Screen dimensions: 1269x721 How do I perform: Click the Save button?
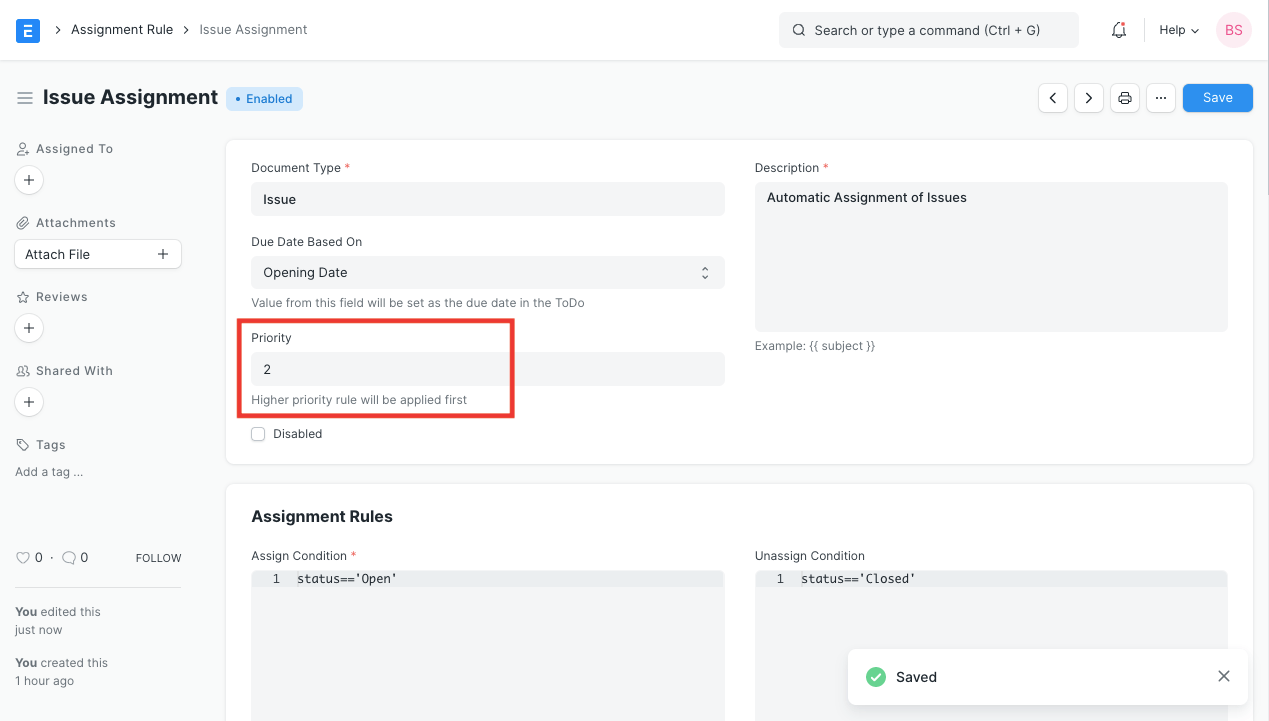1217,98
